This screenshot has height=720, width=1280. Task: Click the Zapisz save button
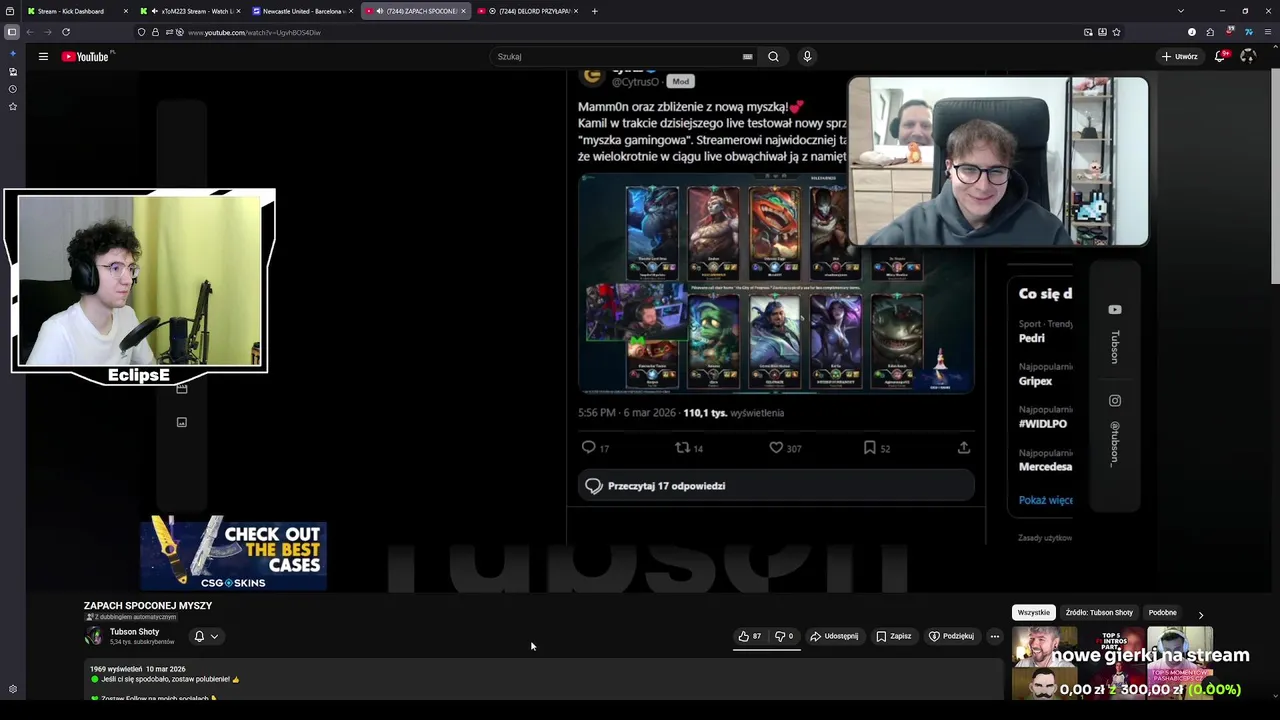click(894, 636)
